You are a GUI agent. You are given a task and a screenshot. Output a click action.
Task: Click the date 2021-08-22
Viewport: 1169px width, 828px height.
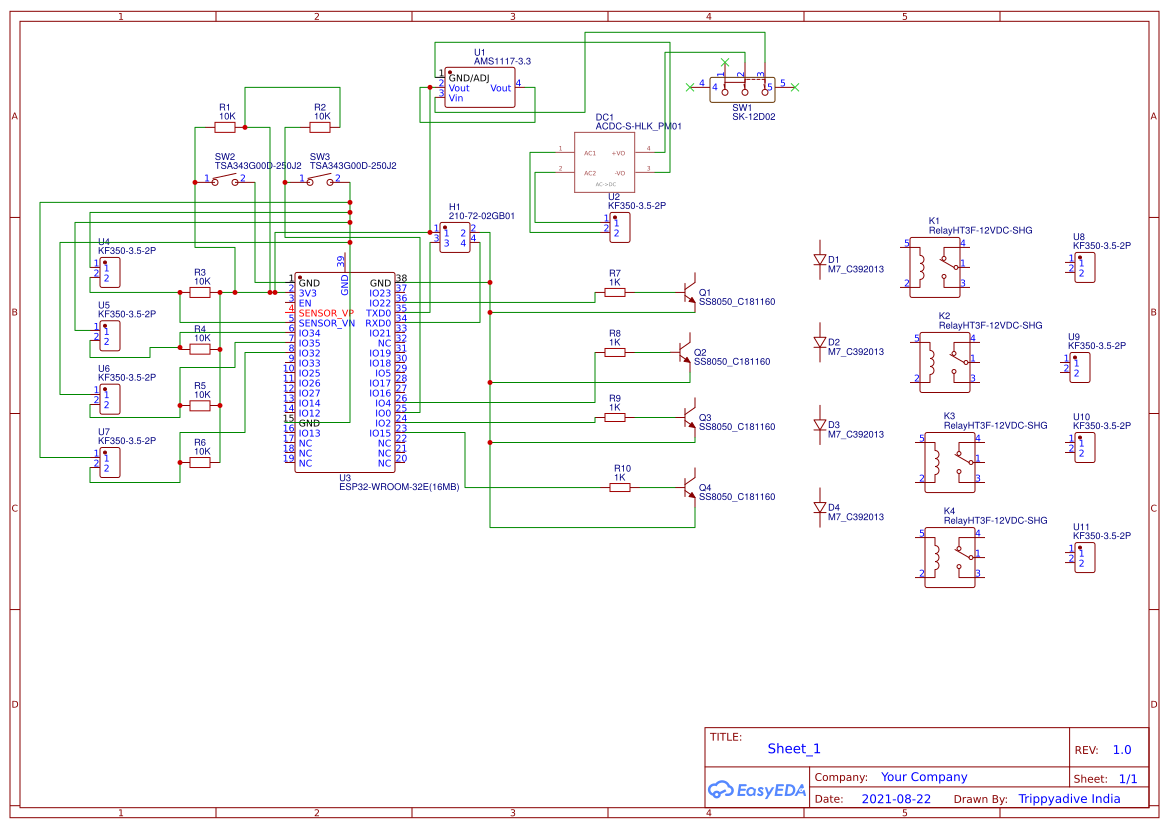click(x=896, y=799)
